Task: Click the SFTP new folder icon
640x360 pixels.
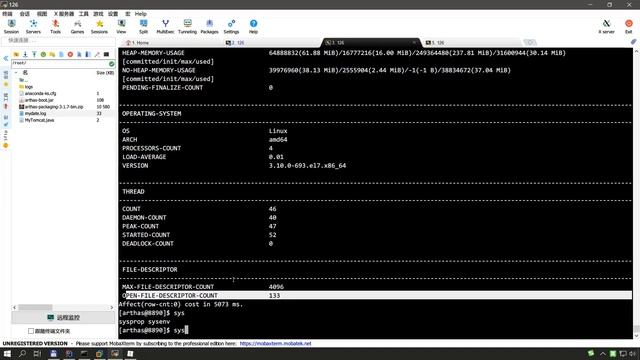Action: [x=52, y=54]
